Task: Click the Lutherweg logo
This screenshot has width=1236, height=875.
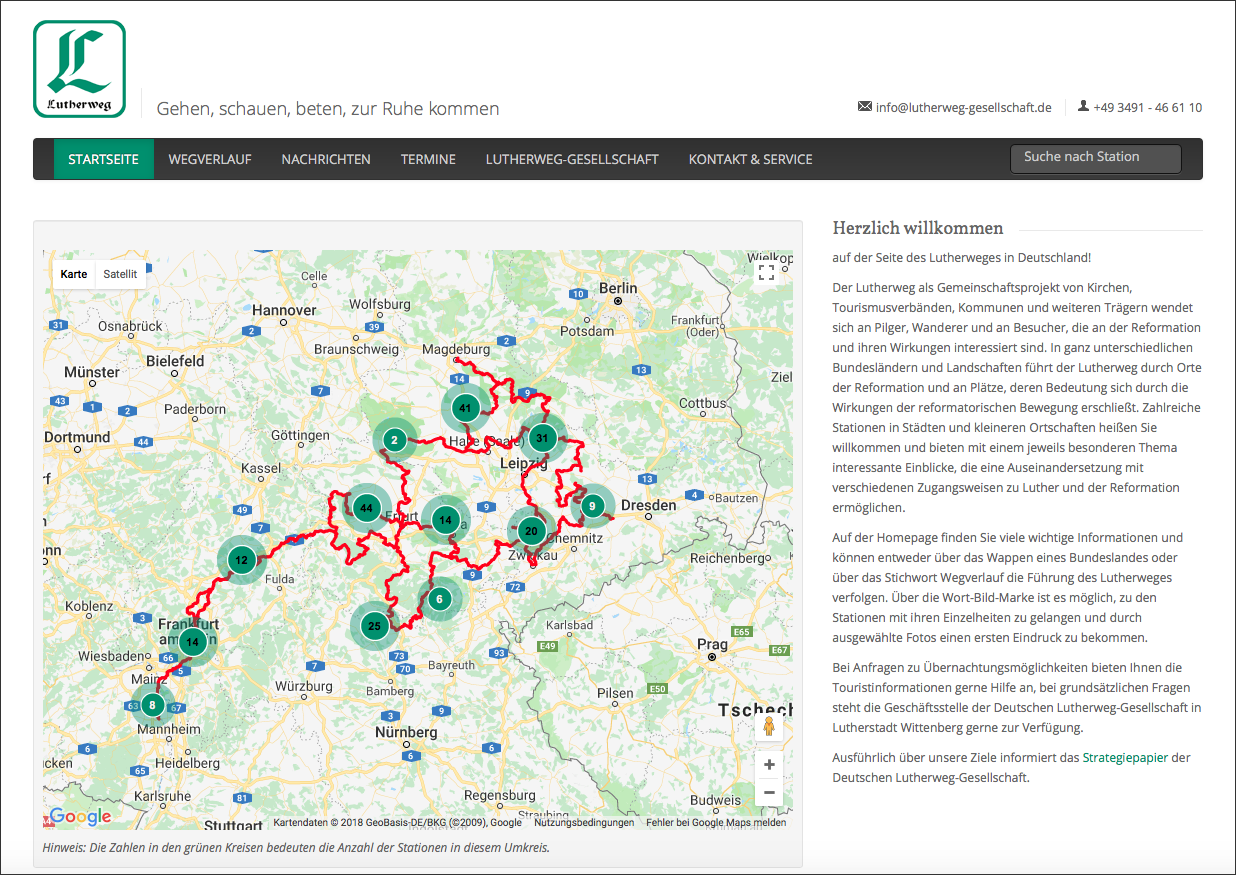Action: [80, 69]
